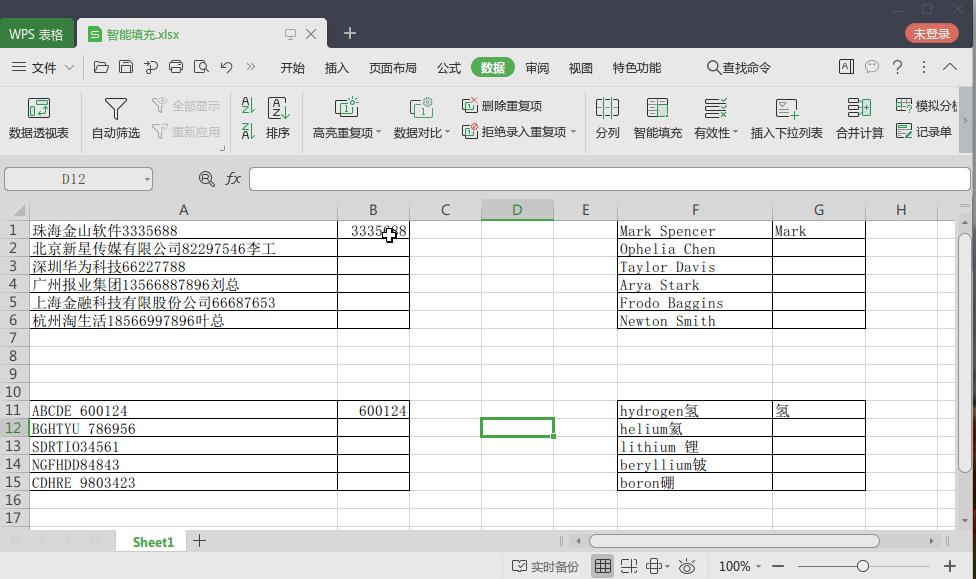Switch to the 公式 Formulas ribbon tab

pos(447,68)
